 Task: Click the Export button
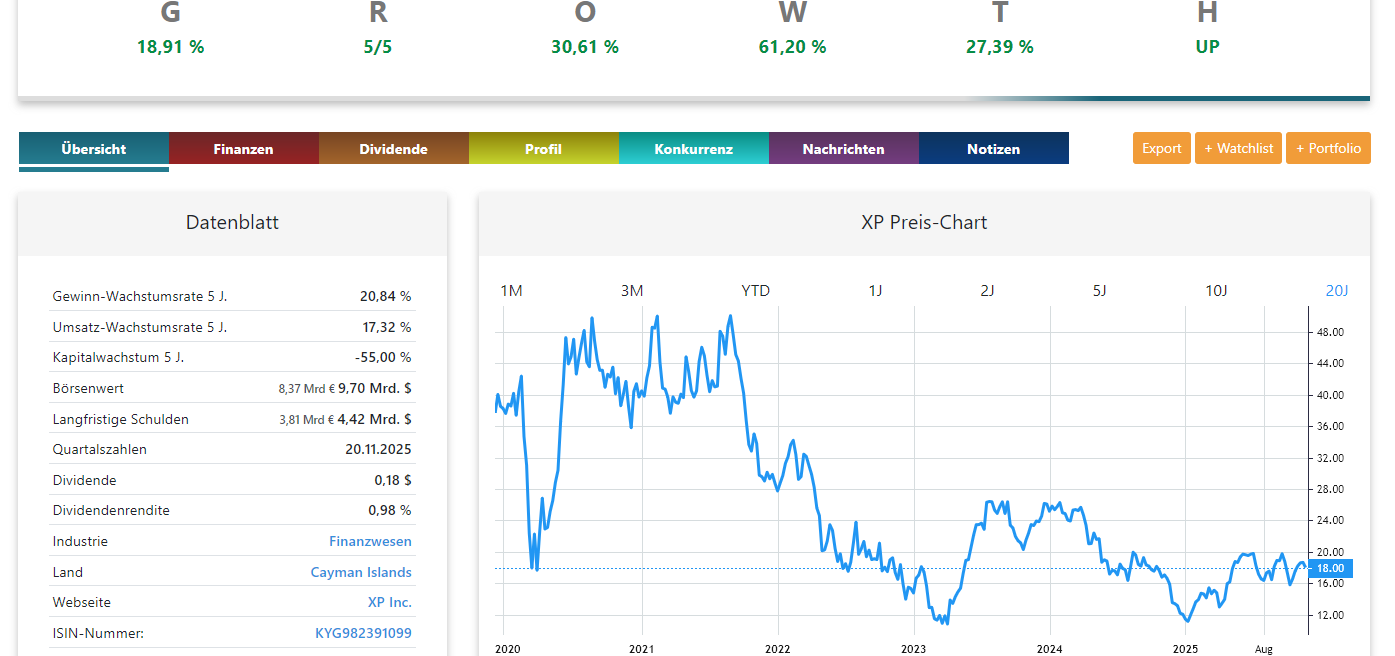point(1161,147)
